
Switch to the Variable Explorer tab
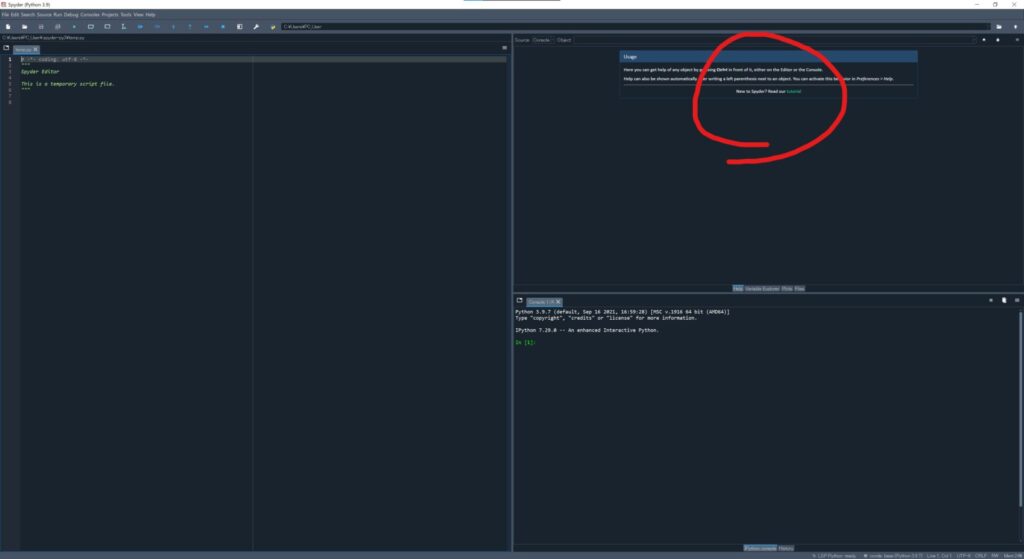click(762, 289)
